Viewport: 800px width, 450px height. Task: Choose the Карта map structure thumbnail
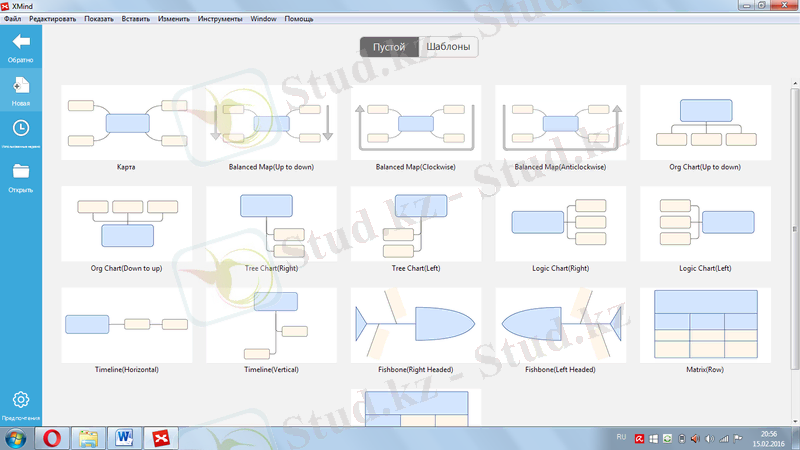[x=127, y=122]
